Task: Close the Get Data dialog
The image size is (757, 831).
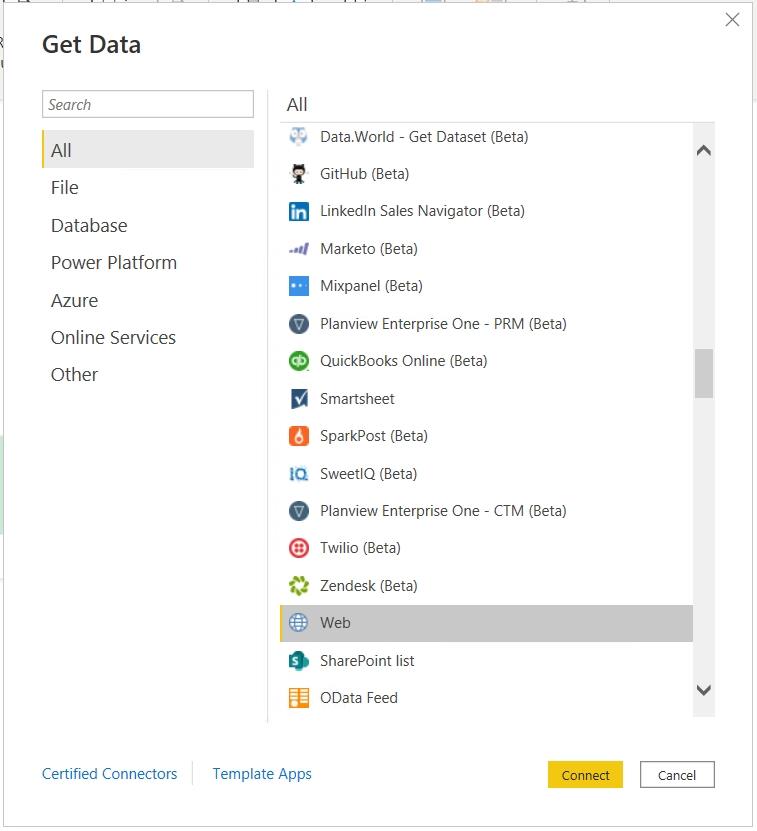Action: pos(732,20)
